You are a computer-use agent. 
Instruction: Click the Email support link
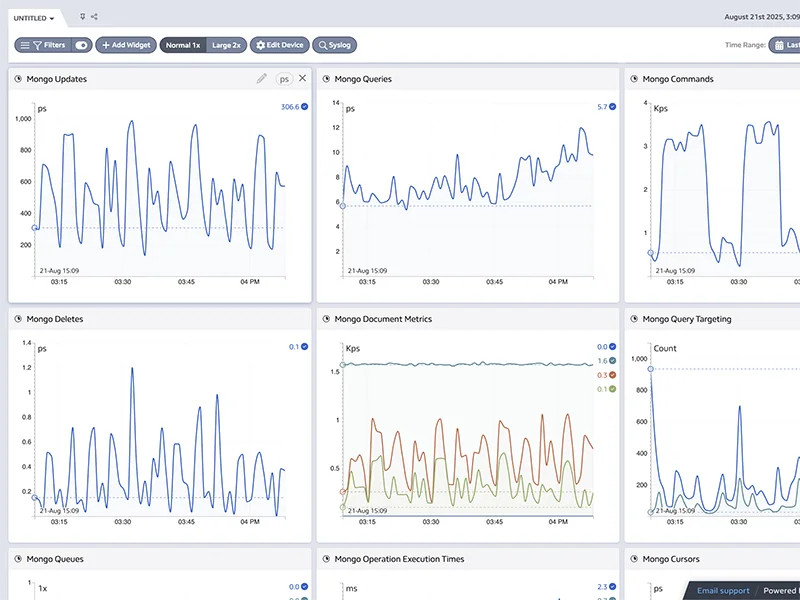click(723, 590)
